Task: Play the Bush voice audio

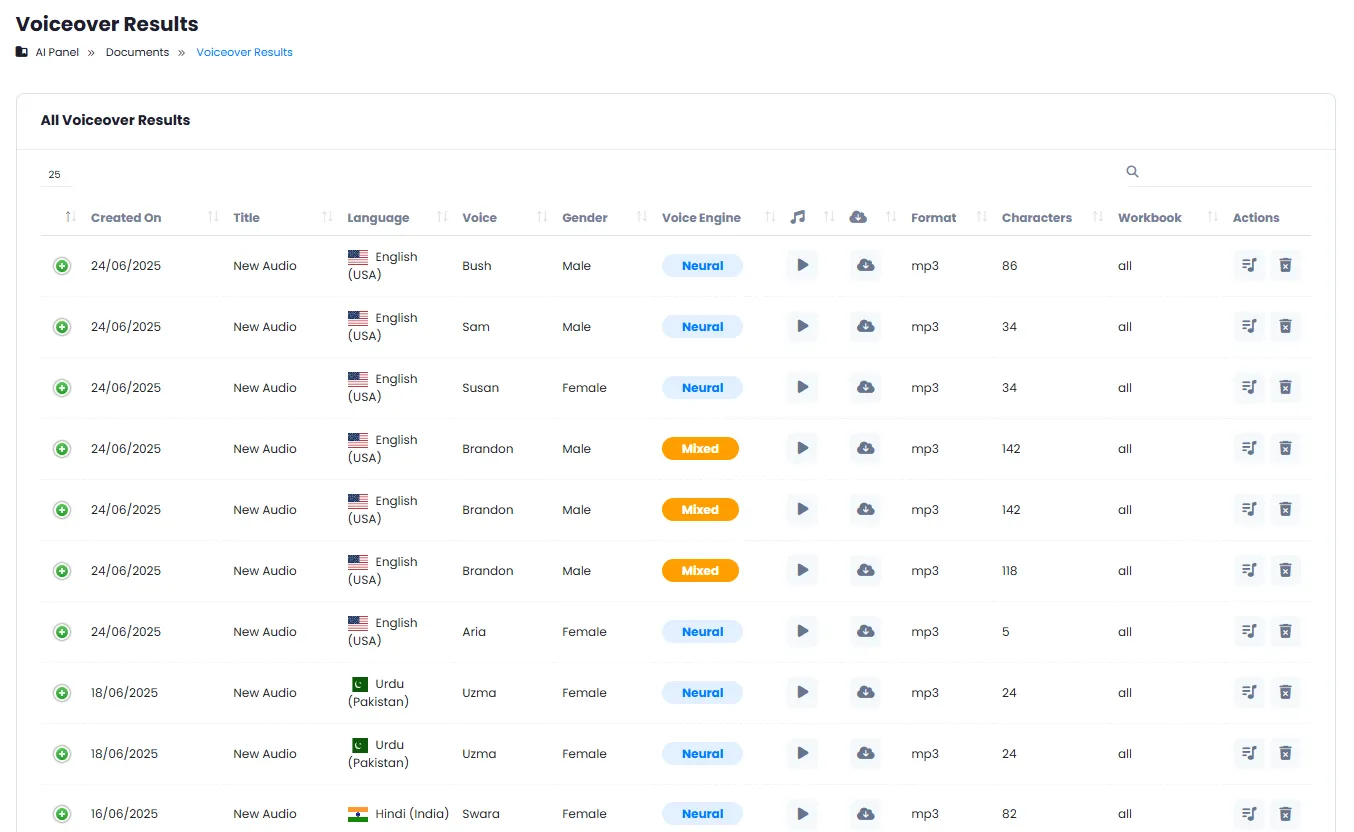Action: tap(802, 266)
